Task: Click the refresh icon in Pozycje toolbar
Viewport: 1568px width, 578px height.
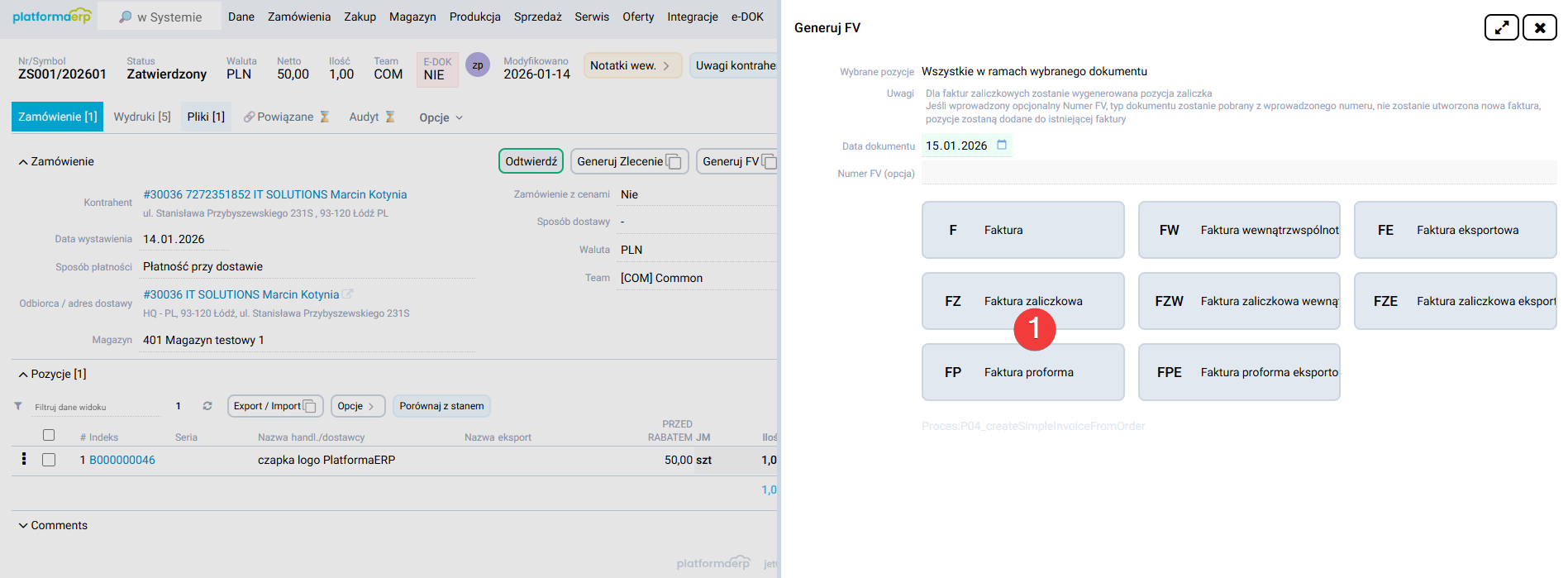Action: click(x=207, y=406)
